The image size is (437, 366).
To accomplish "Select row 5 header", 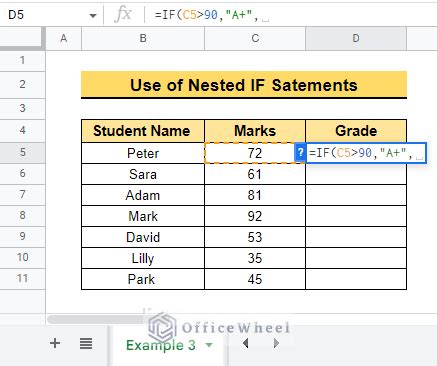I will click(x=22, y=152).
